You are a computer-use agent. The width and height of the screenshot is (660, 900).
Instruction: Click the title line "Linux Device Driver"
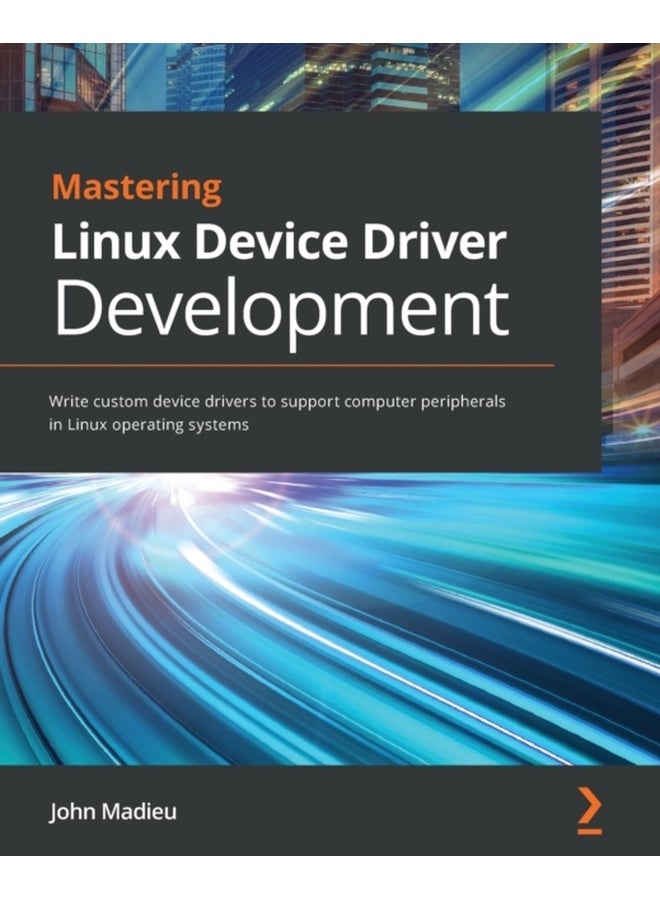(279, 242)
